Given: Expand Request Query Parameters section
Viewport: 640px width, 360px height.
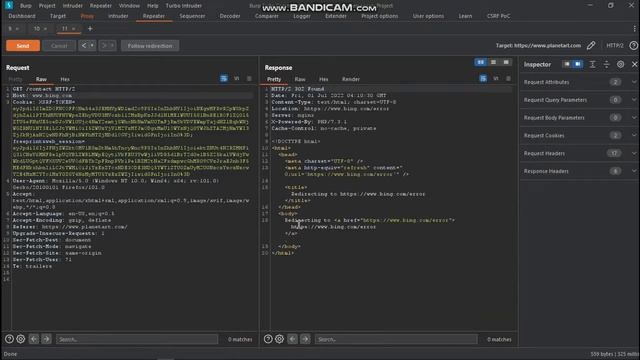Looking at the screenshot, I should pos(634,100).
